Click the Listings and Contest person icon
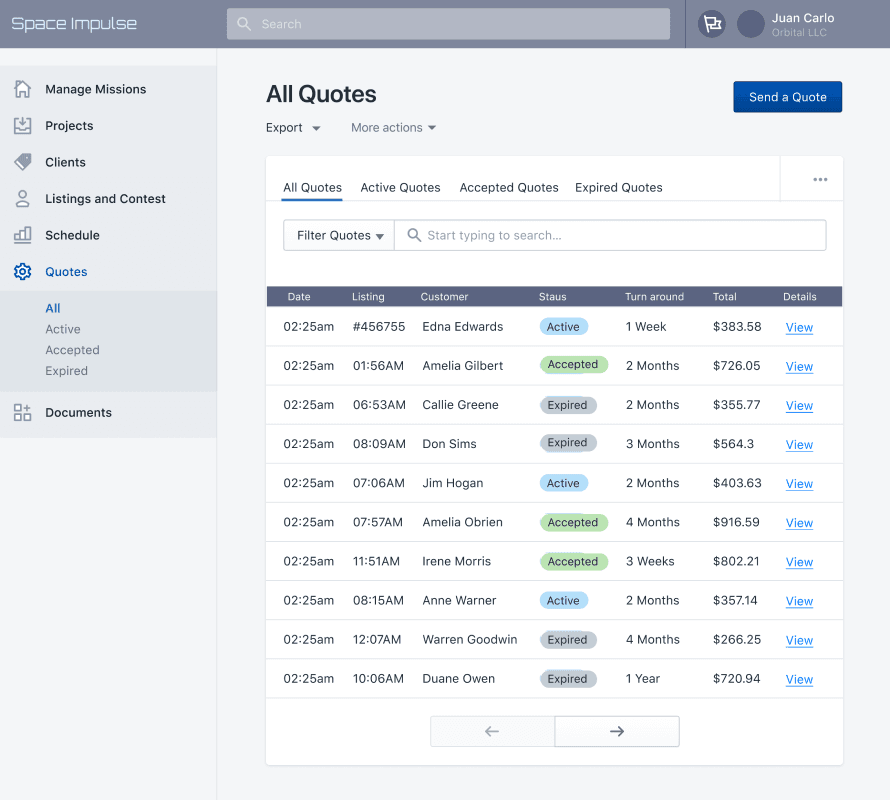 22,199
